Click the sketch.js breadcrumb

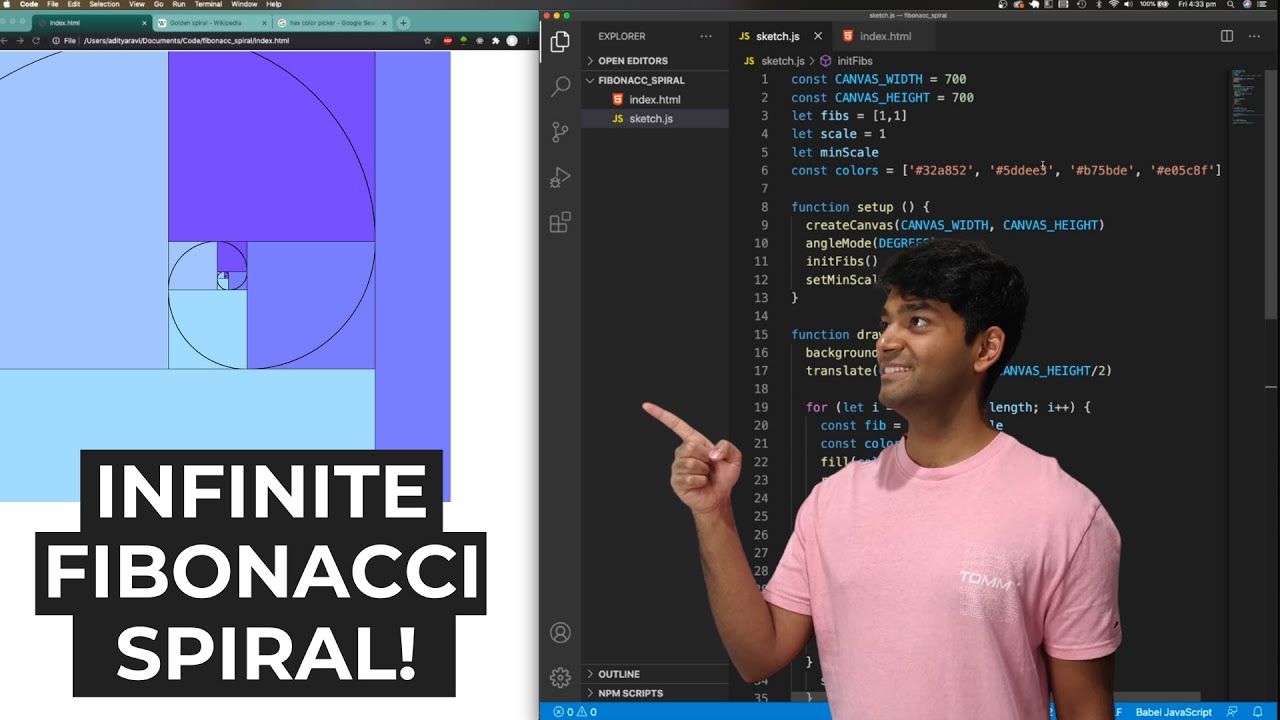tap(783, 61)
